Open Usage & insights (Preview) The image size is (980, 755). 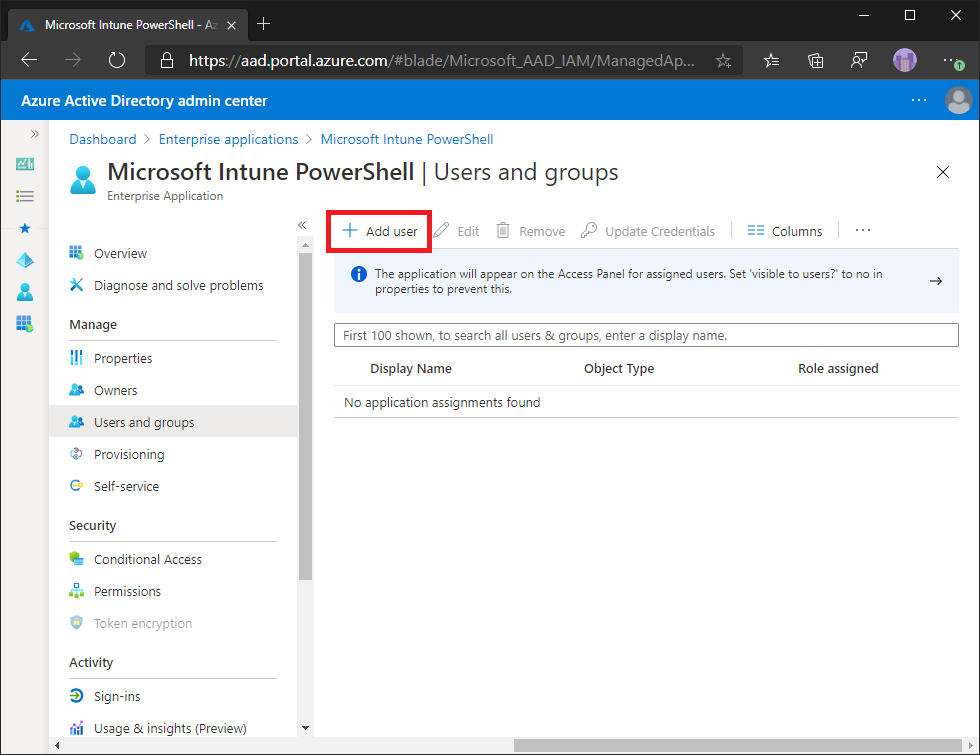point(172,728)
